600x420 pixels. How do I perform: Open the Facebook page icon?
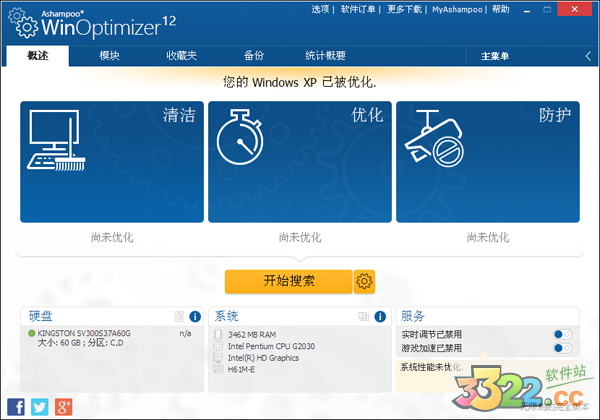[16, 407]
